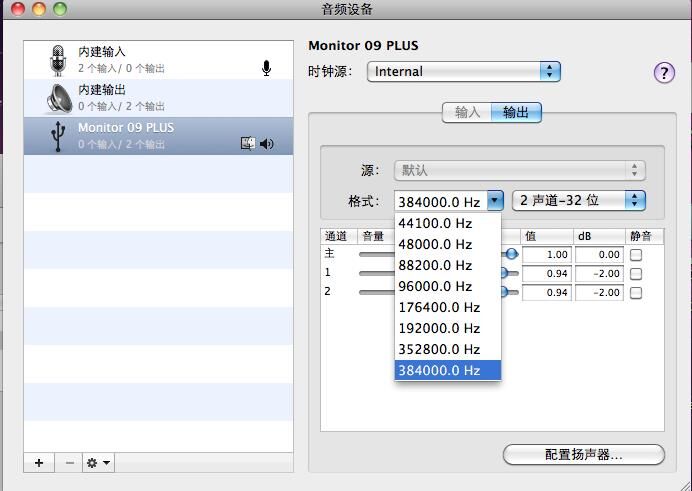Choose 192000.0 Hz sample rate option
The width and height of the screenshot is (692, 491).
click(x=438, y=328)
